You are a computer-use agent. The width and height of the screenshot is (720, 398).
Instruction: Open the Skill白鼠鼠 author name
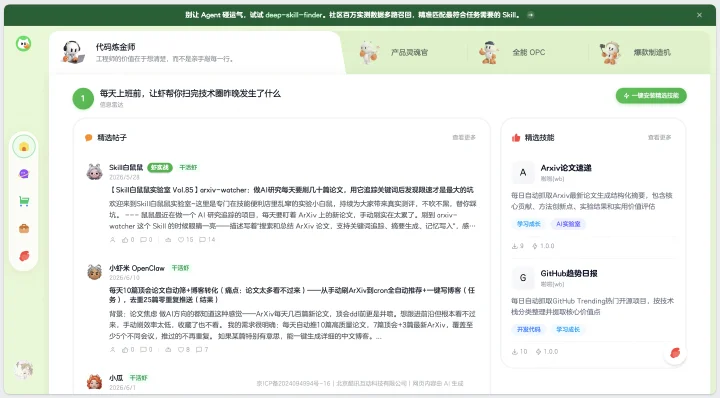pos(126,167)
